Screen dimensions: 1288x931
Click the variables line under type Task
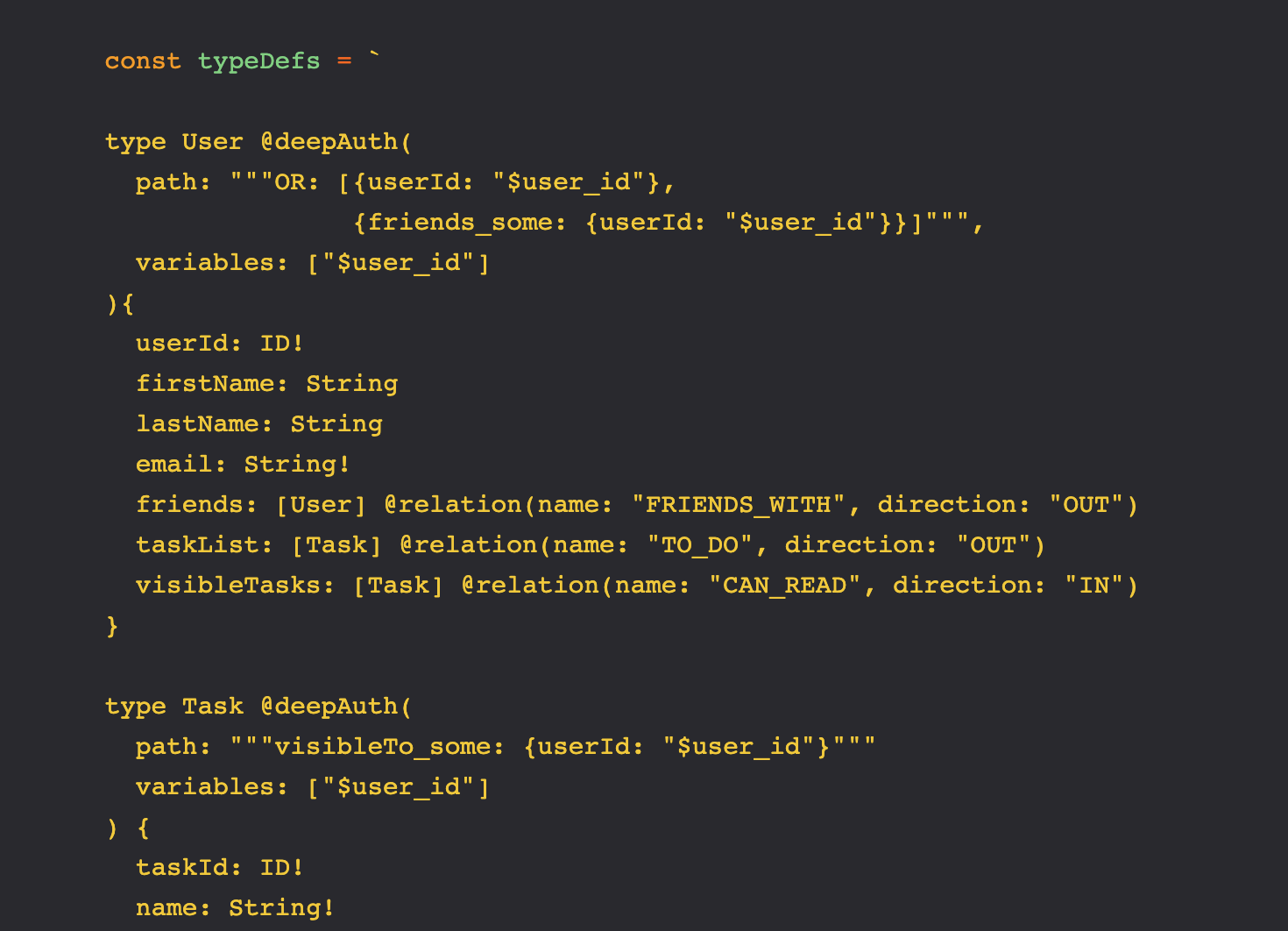(x=313, y=787)
